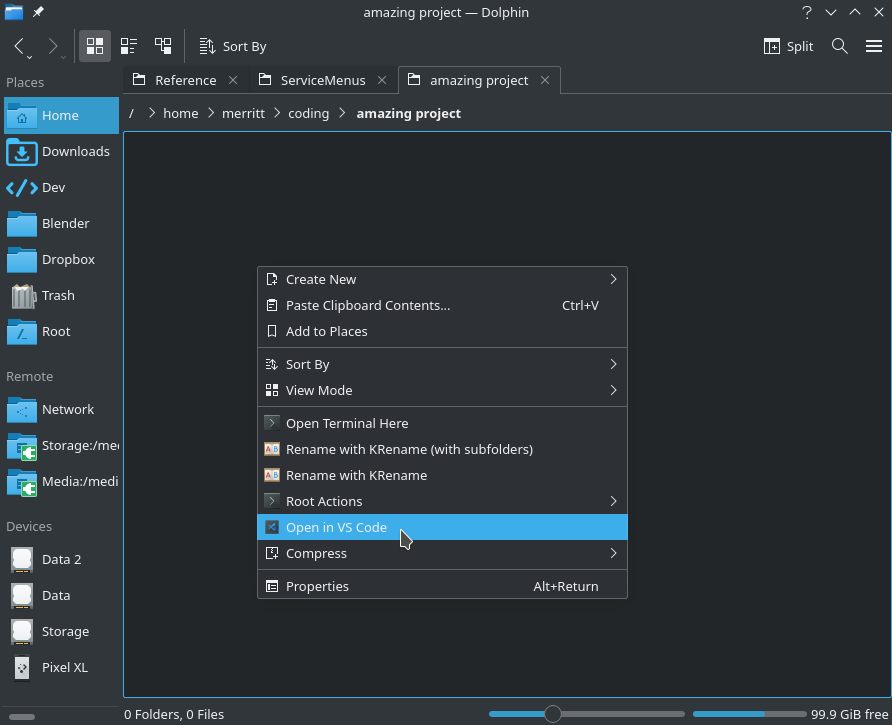The width and height of the screenshot is (892, 725).
Task: Open Dropbox folder in Places
Action: [61, 259]
